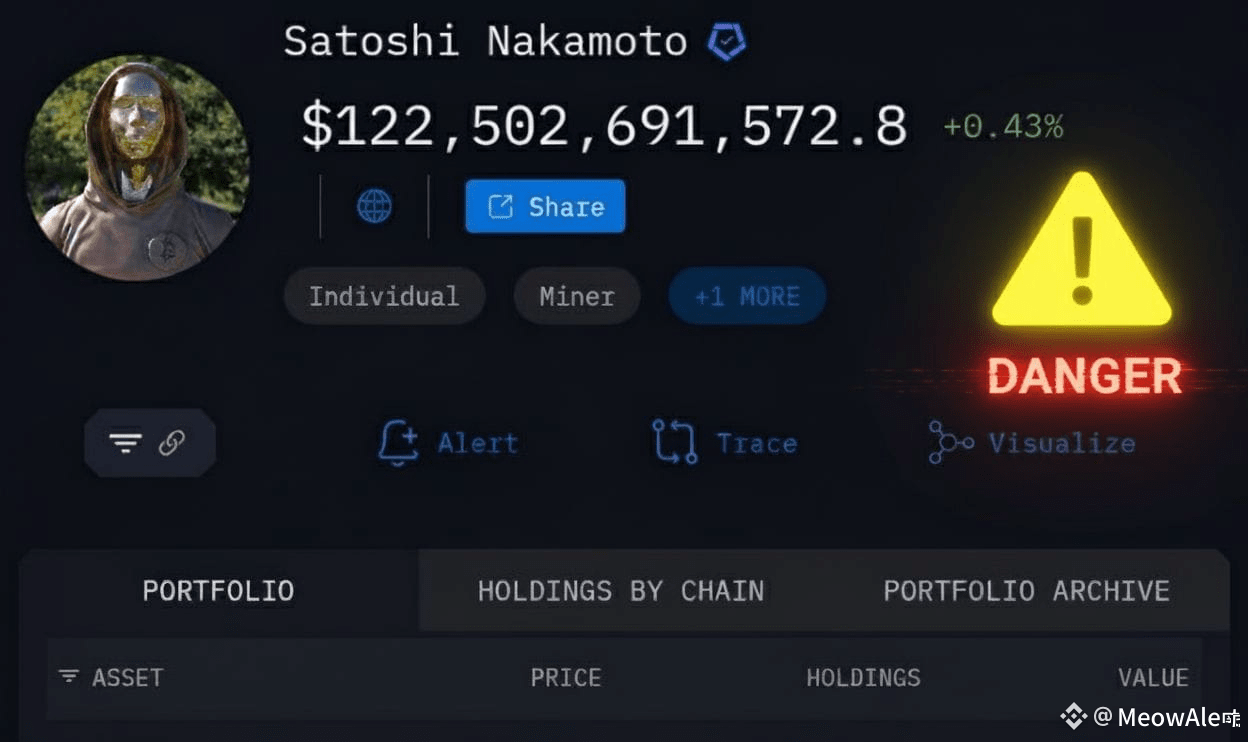Select the Individual tag
Screen dimensions: 1248x742
coord(384,296)
